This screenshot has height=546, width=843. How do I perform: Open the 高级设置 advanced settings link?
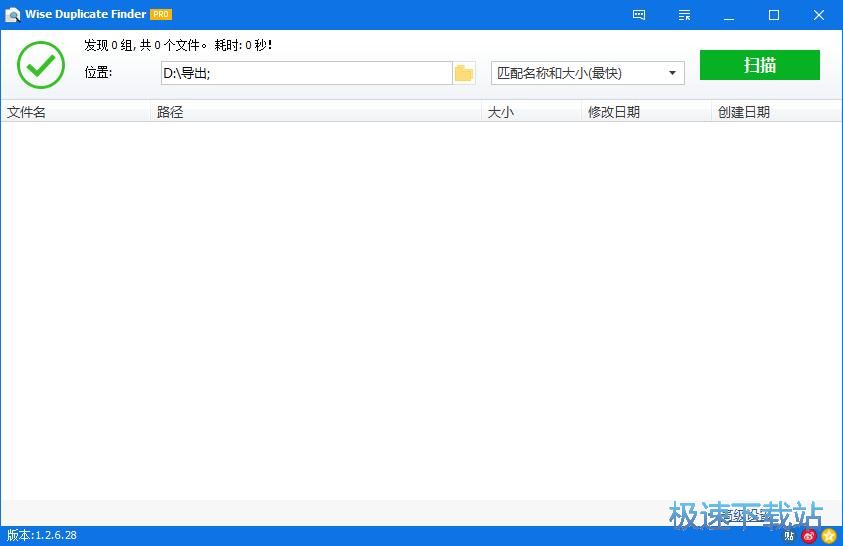point(745,515)
